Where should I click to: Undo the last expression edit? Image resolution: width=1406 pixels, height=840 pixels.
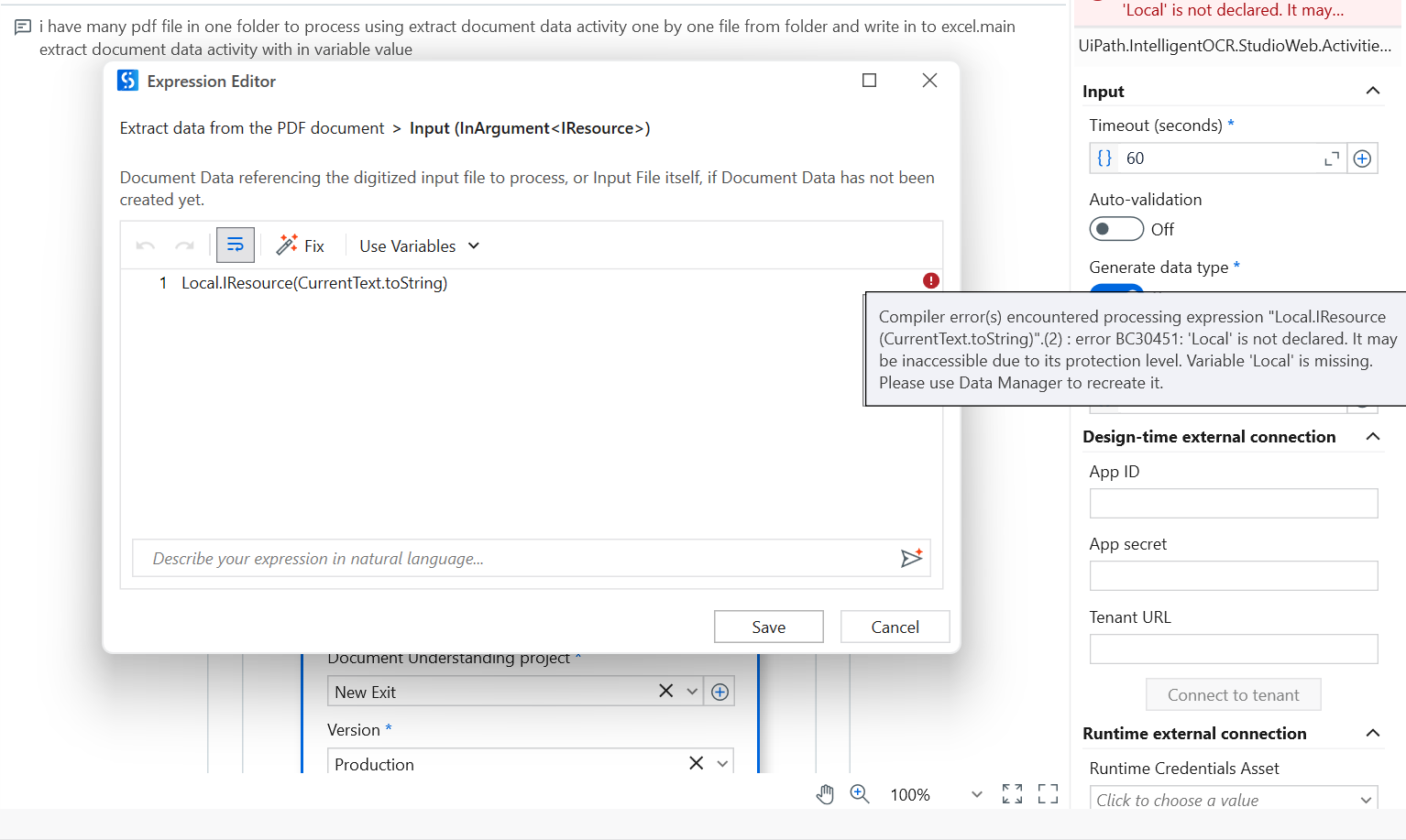(145, 245)
